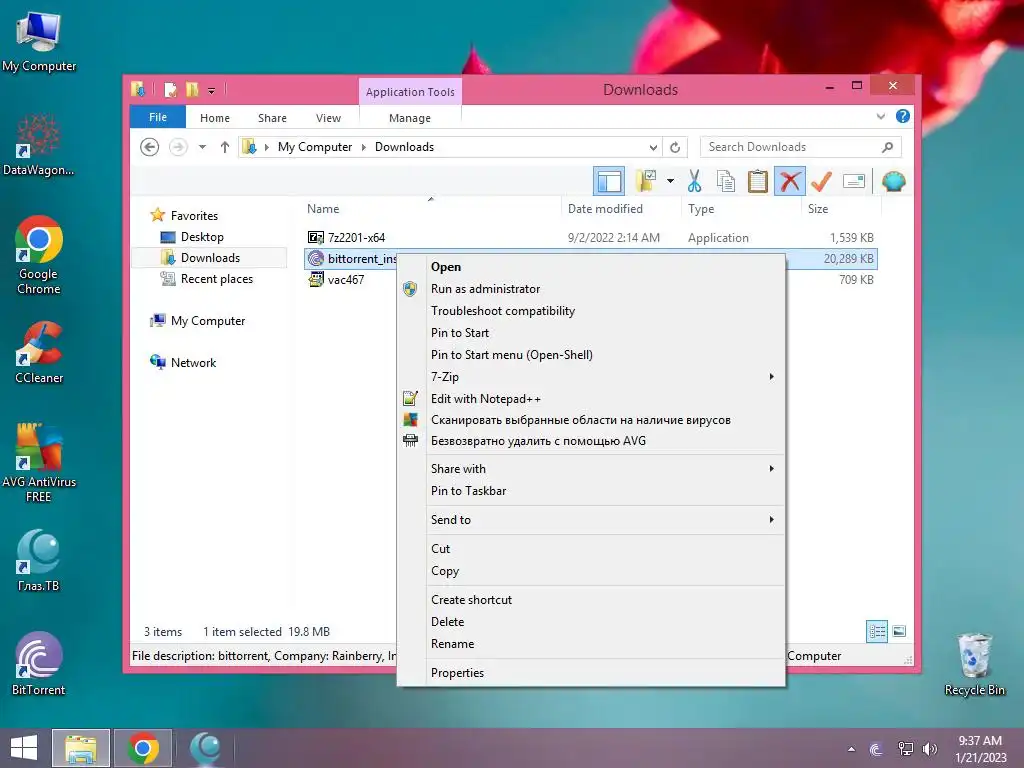Screen dimensions: 1024x768
Task: Open Properties from the context menu
Action: tap(591, 673)
